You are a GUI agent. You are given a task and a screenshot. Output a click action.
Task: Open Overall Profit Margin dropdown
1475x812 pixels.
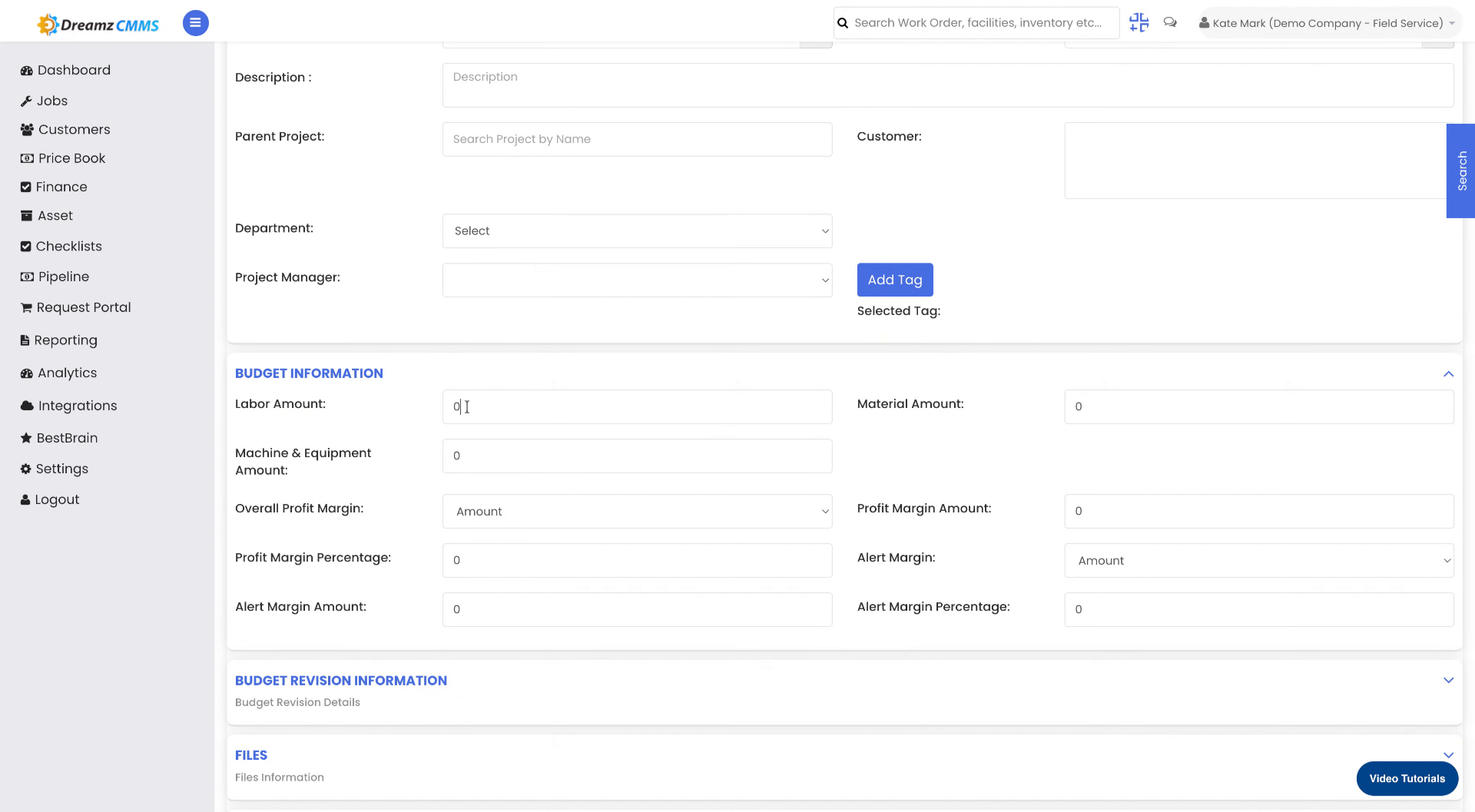click(637, 512)
